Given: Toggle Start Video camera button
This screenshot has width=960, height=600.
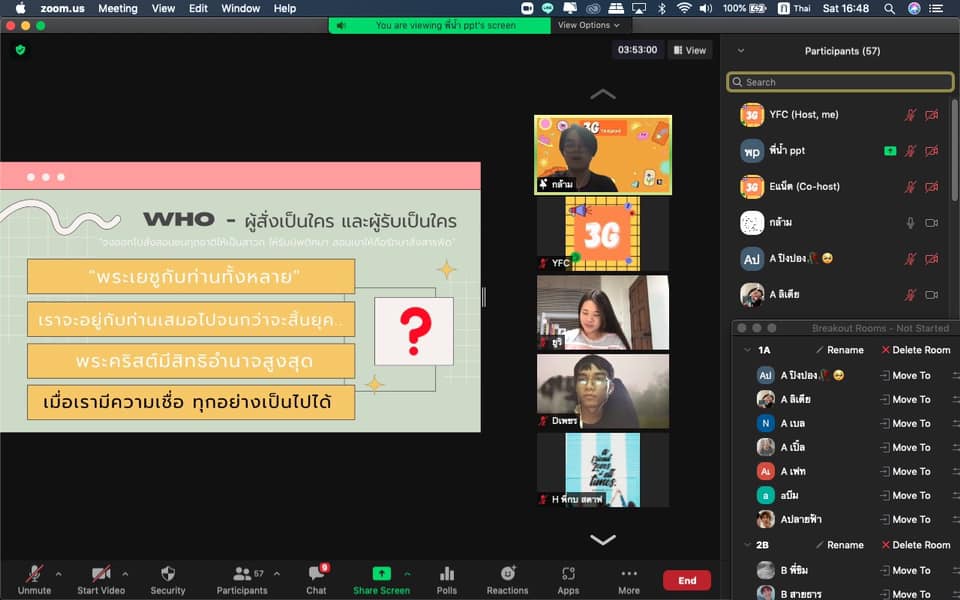Looking at the screenshot, I should [101, 574].
